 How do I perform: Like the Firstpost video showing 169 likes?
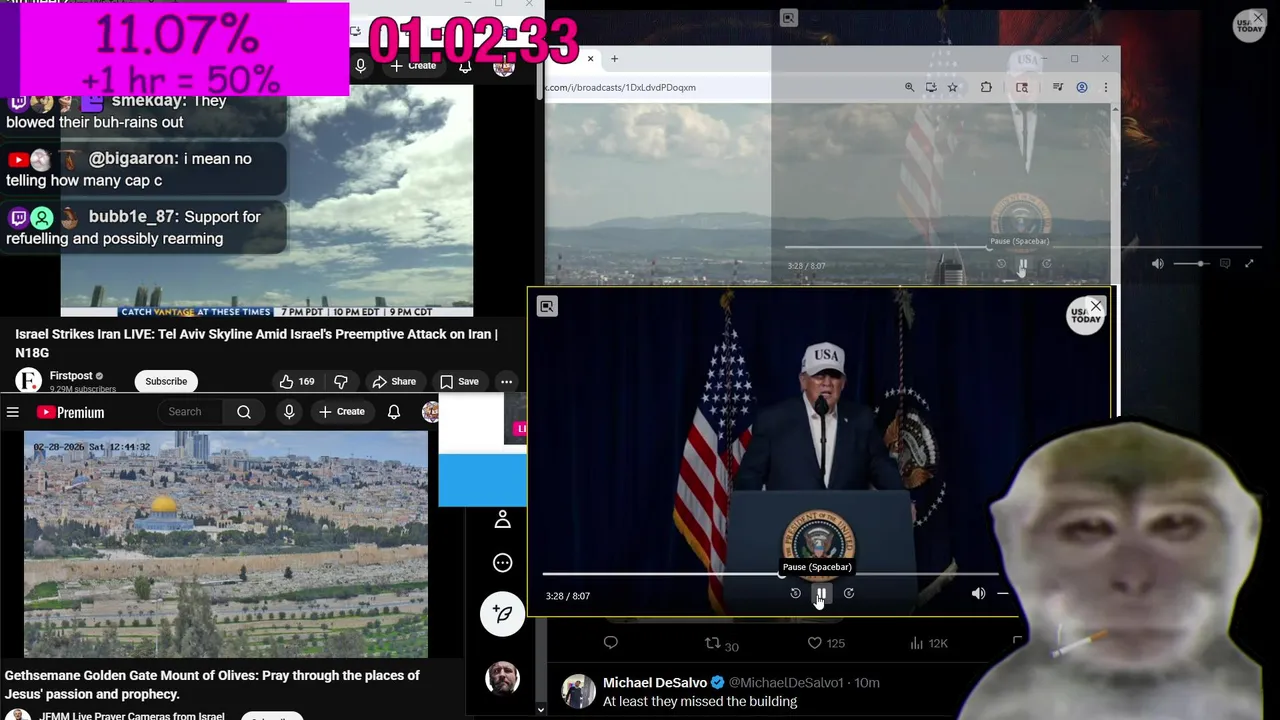point(295,381)
